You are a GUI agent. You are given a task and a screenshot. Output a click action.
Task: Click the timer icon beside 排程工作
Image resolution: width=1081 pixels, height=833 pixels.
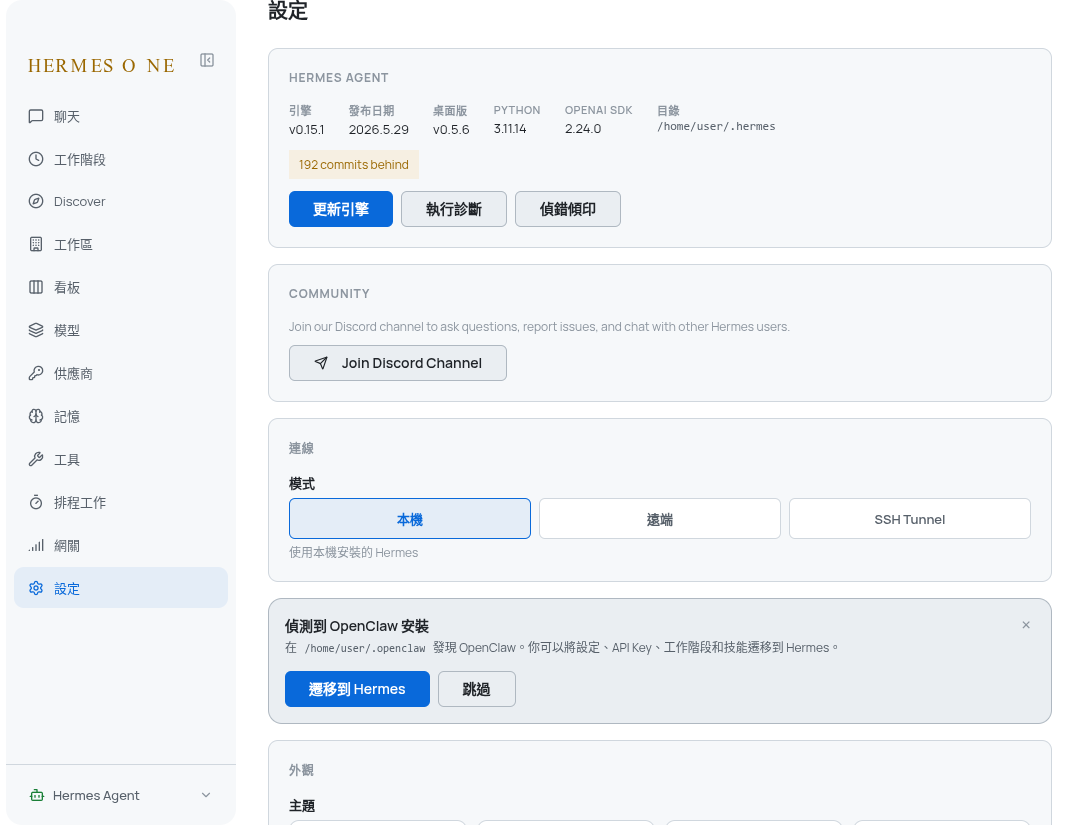coord(36,503)
